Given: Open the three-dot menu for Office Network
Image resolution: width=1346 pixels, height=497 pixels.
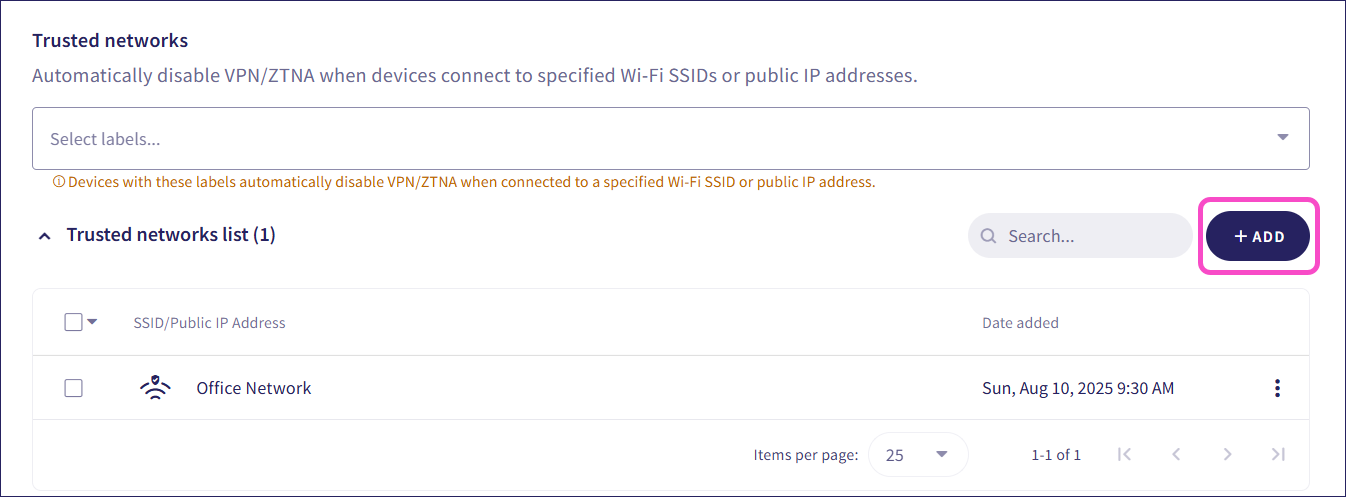Looking at the screenshot, I should [x=1277, y=388].
